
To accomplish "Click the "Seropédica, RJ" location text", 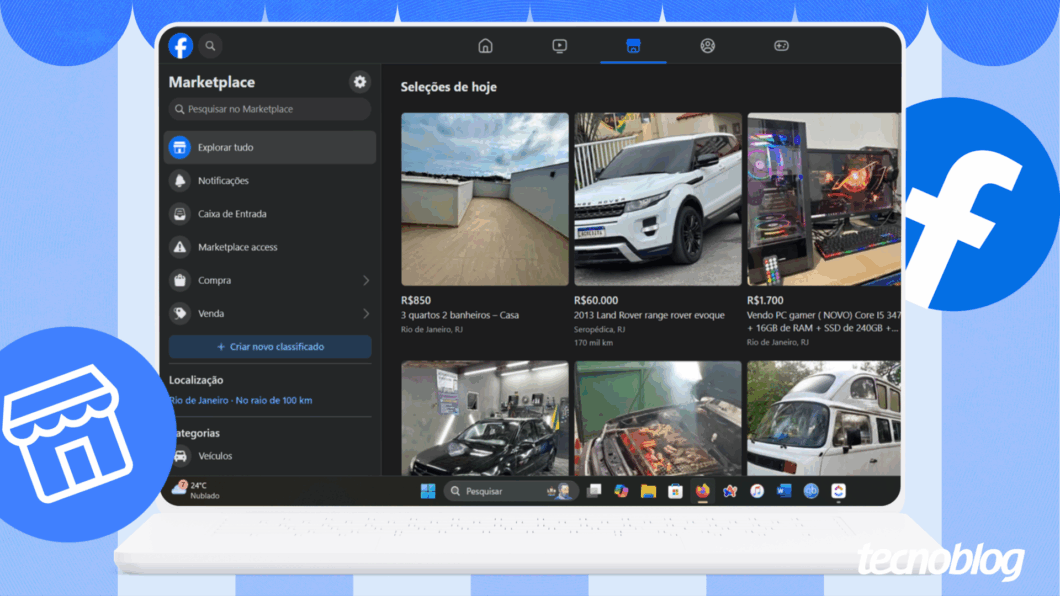I will (600, 329).
